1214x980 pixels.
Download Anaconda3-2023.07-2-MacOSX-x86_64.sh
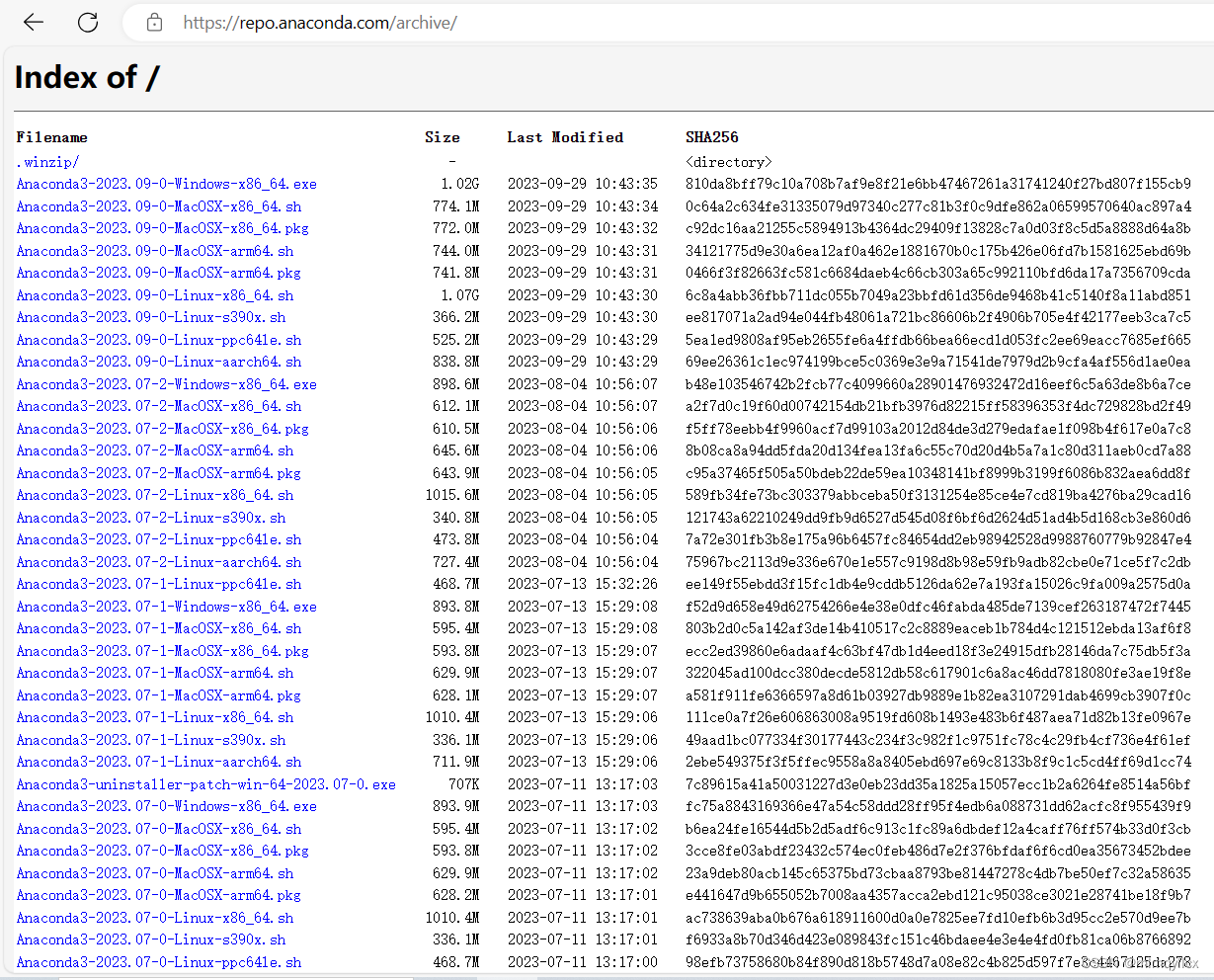[x=159, y=406]
